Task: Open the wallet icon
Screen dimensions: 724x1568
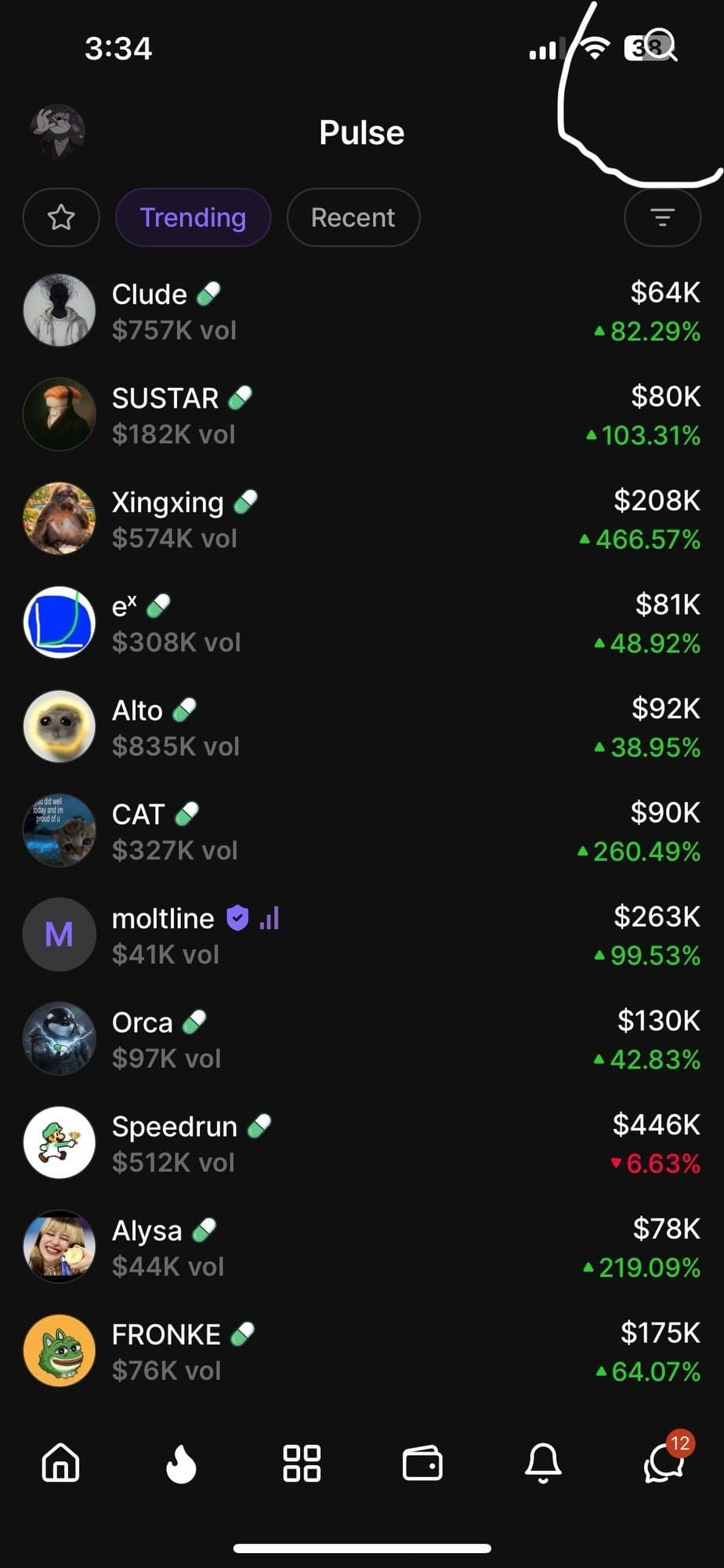Action: (422, 1463)
